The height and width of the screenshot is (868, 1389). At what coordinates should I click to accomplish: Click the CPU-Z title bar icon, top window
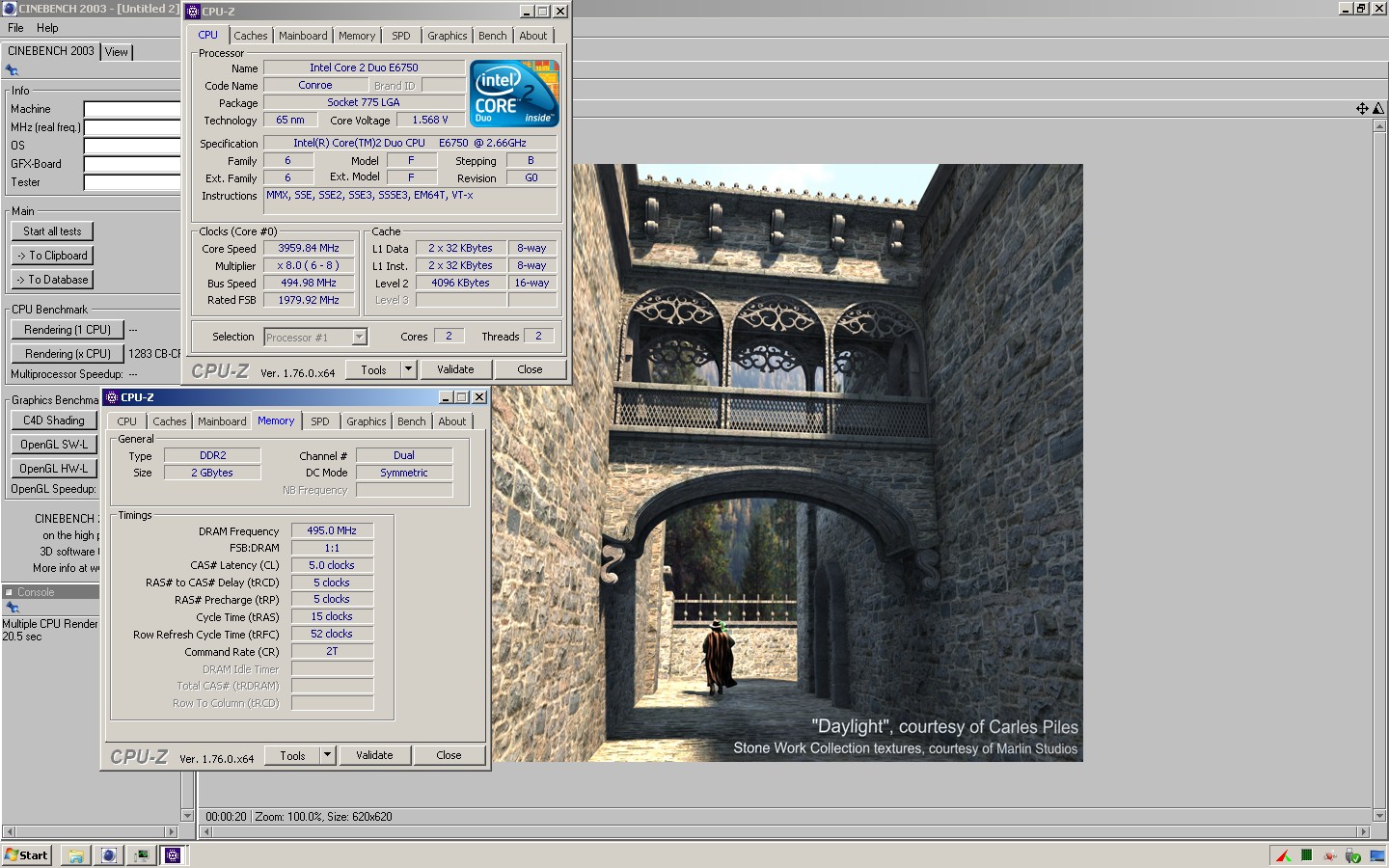193,12
